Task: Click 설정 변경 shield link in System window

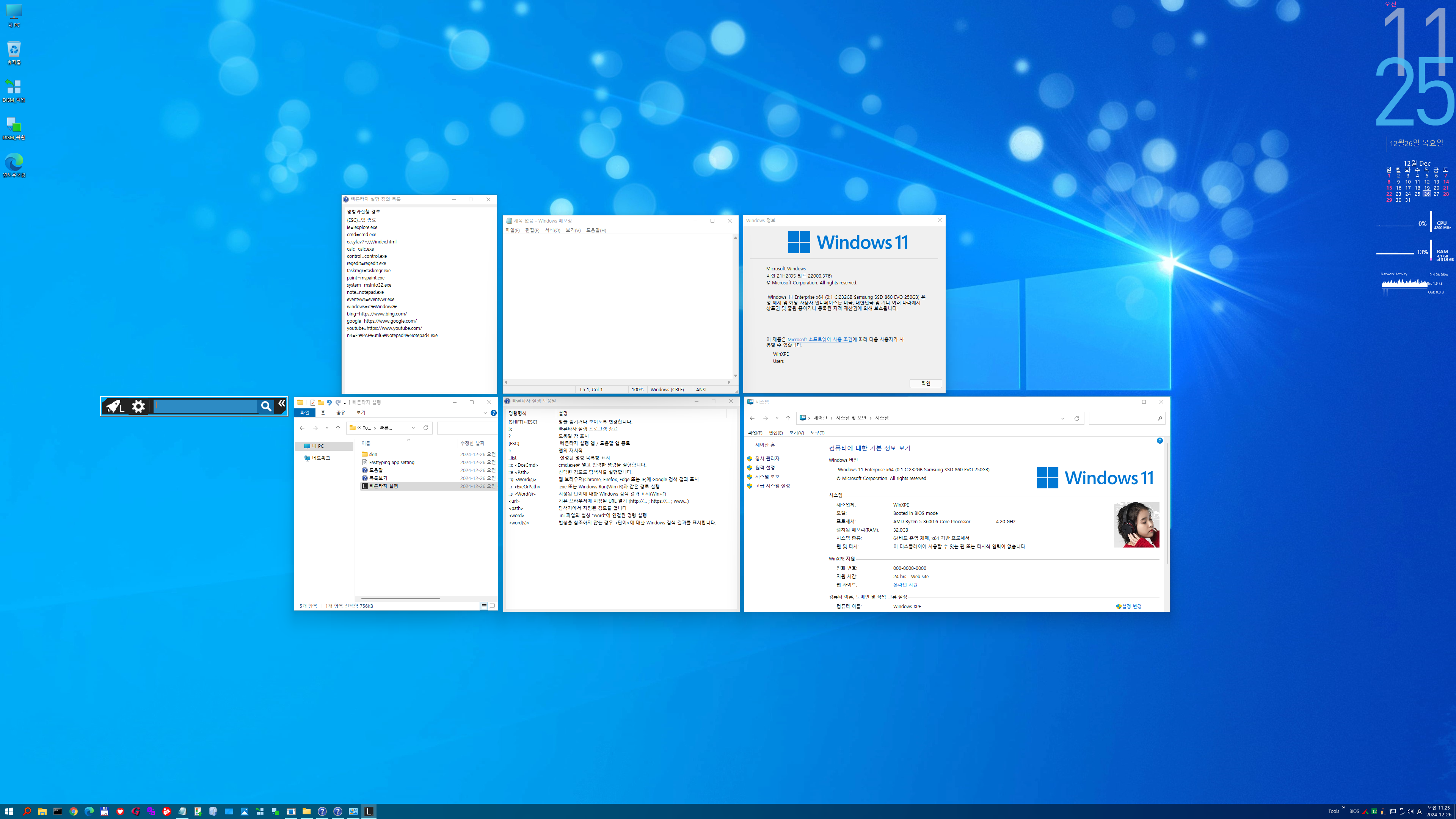Action: [1129, 606]
